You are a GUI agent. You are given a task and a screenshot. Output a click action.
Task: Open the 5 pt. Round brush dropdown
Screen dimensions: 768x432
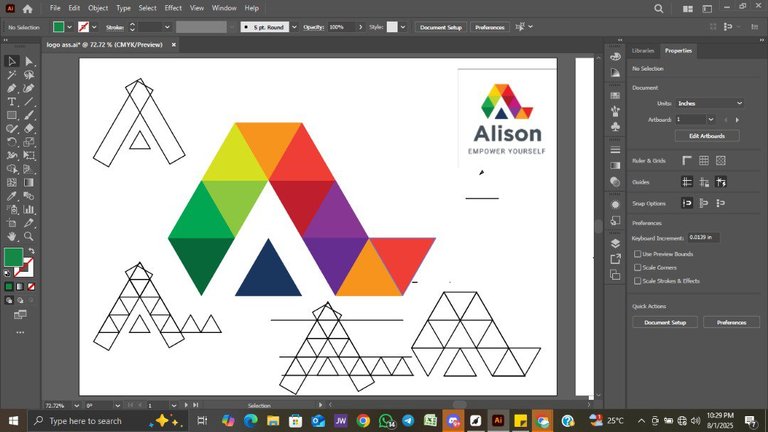(294, 27)
